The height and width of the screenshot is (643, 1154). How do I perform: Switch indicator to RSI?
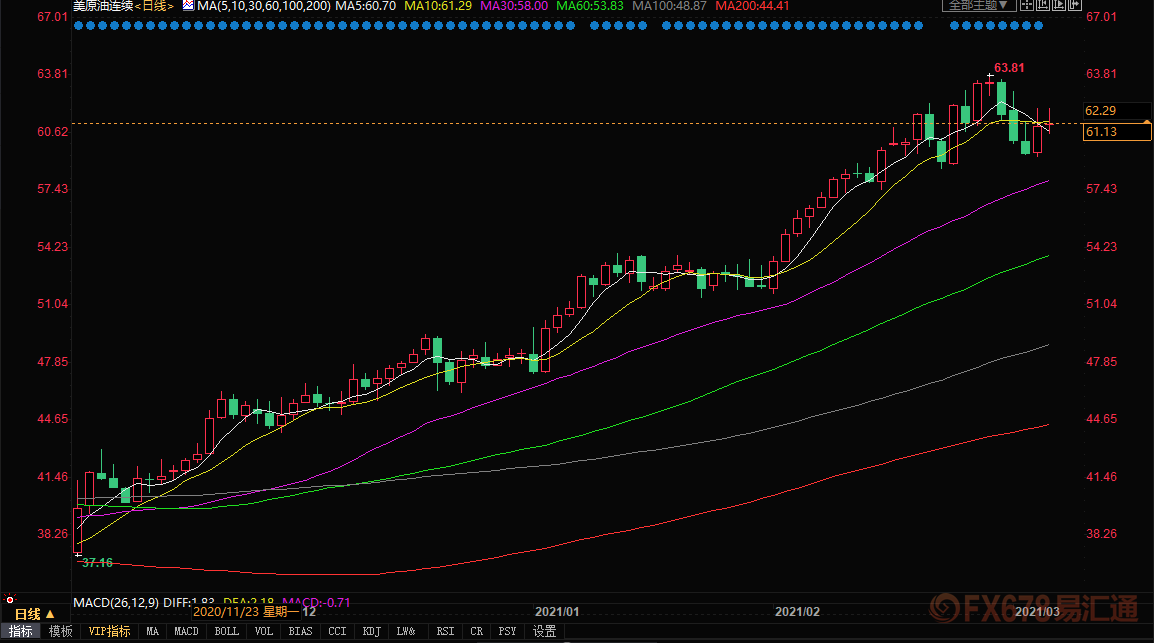[x=445, y=631]
